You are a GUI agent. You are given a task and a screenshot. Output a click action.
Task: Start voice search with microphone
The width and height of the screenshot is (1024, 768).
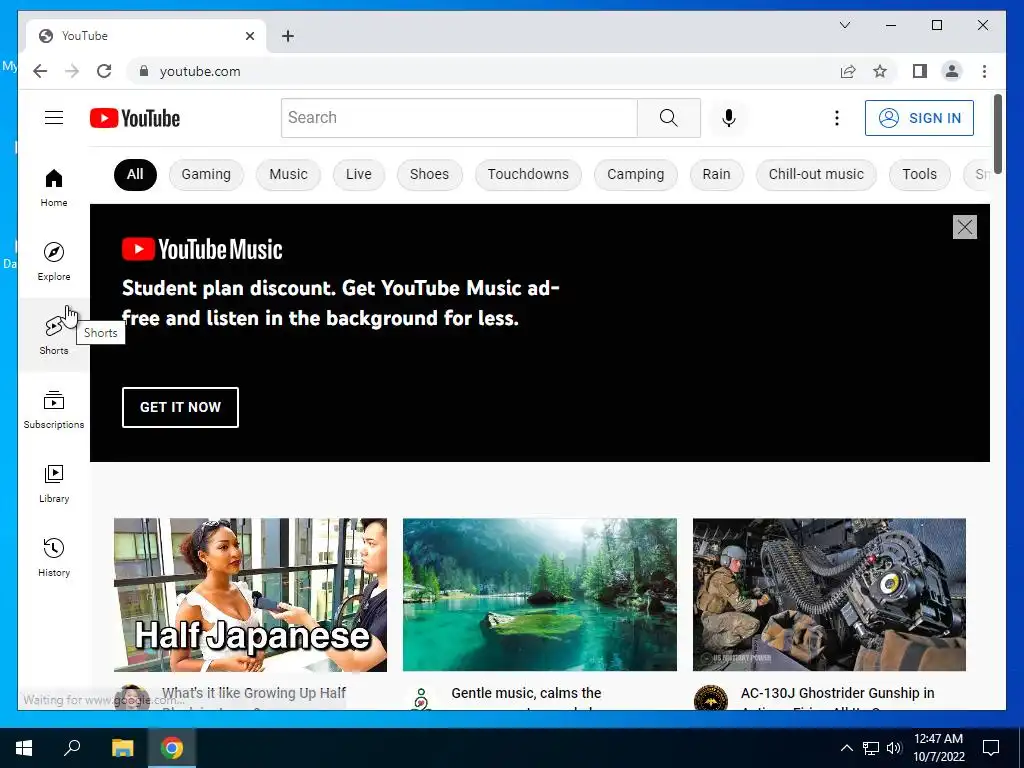pos(729,118)
